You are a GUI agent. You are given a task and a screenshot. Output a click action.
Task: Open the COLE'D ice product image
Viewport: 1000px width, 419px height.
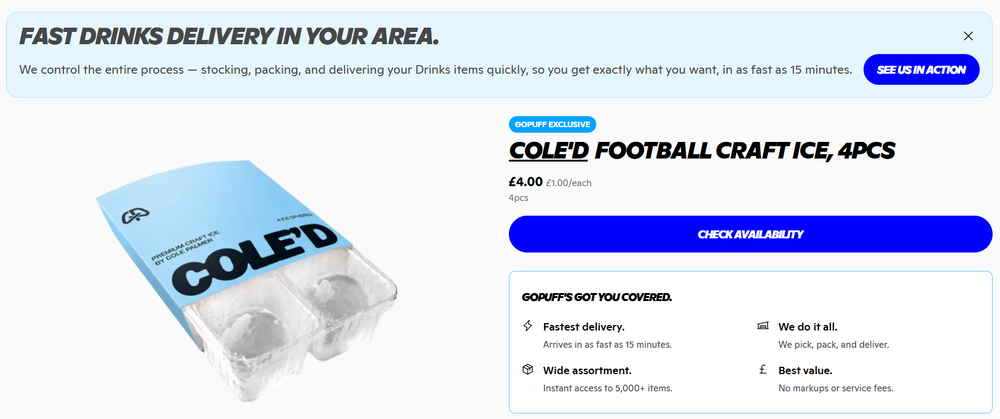pyautogui.click(x=246, y=281)
